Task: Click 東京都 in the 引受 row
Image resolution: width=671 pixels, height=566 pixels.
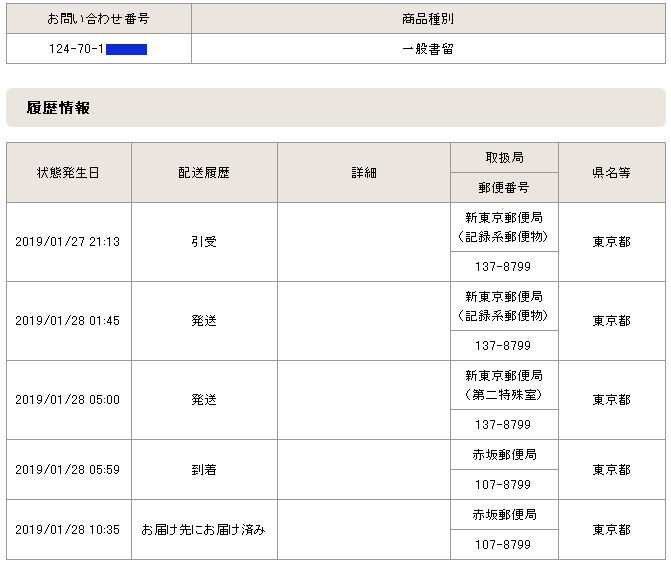Action: (x=612, y=242)
